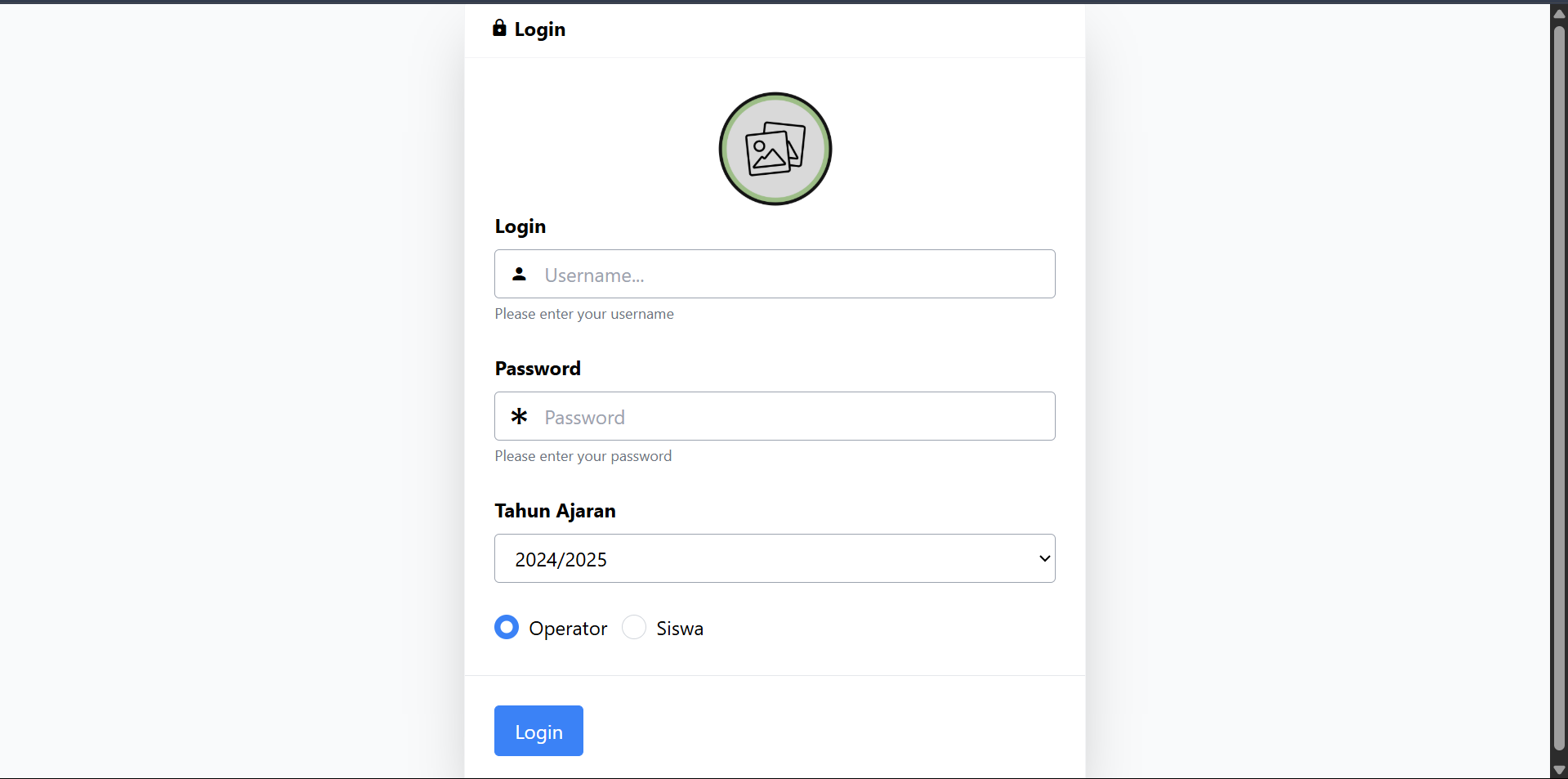Screen dimensions: 1568x779
Task: Click the asterisk icon in password field
Action: [519, 417]
